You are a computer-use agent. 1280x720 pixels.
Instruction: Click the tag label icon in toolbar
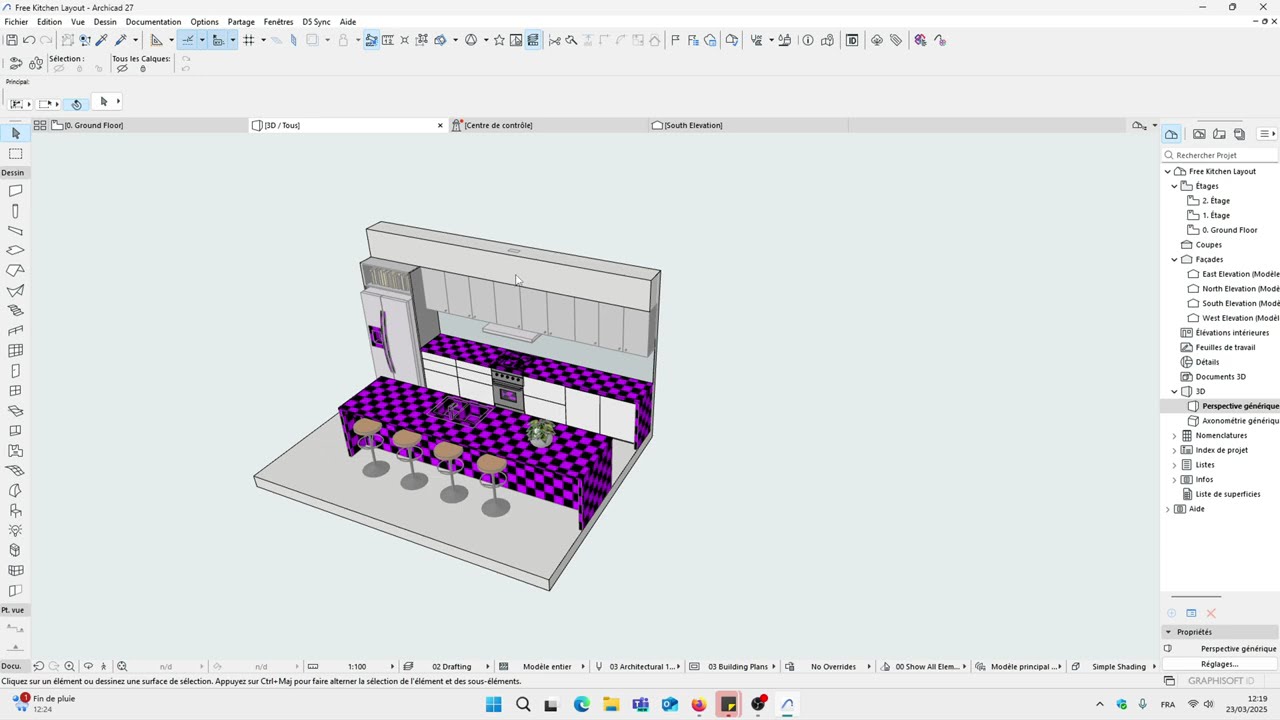(x=896, y=40)
